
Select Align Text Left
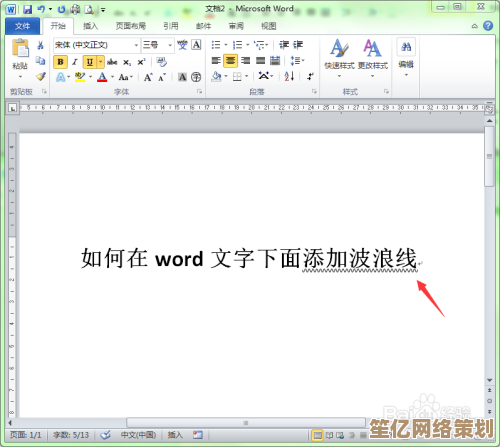216,61
